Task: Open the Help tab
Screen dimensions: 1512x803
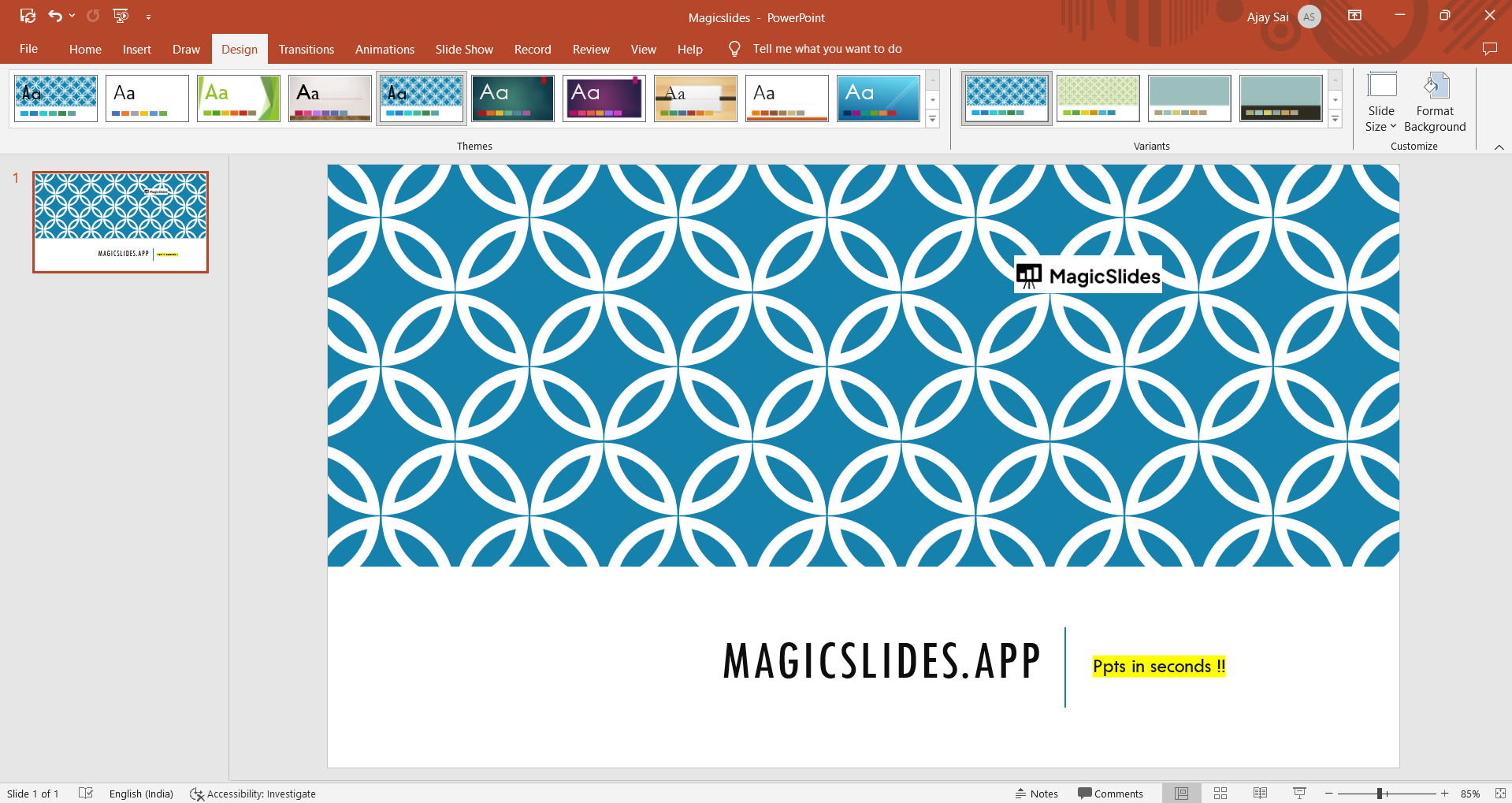Action: (x=689, y=49)
